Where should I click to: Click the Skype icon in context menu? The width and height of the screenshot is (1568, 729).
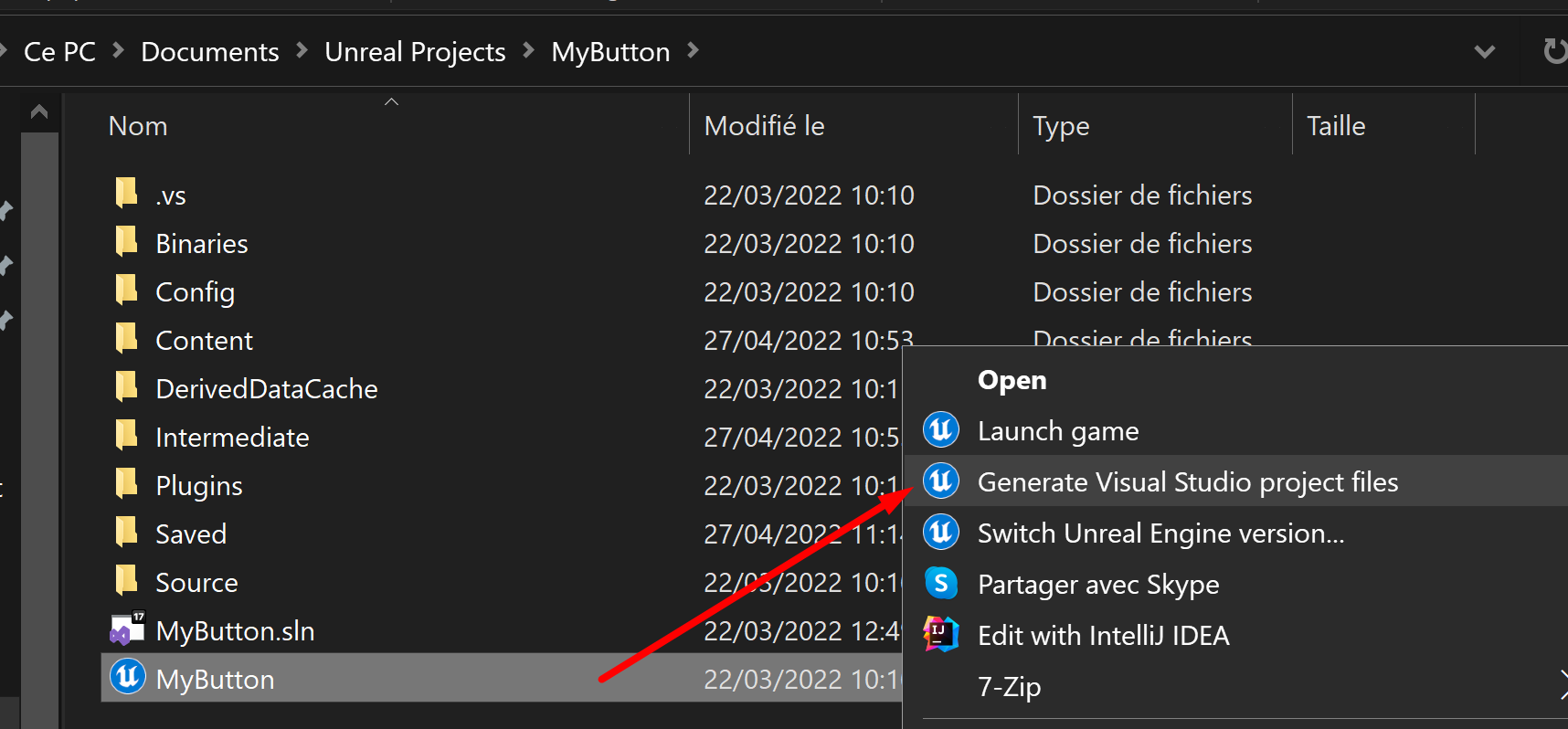coord(940,584)
